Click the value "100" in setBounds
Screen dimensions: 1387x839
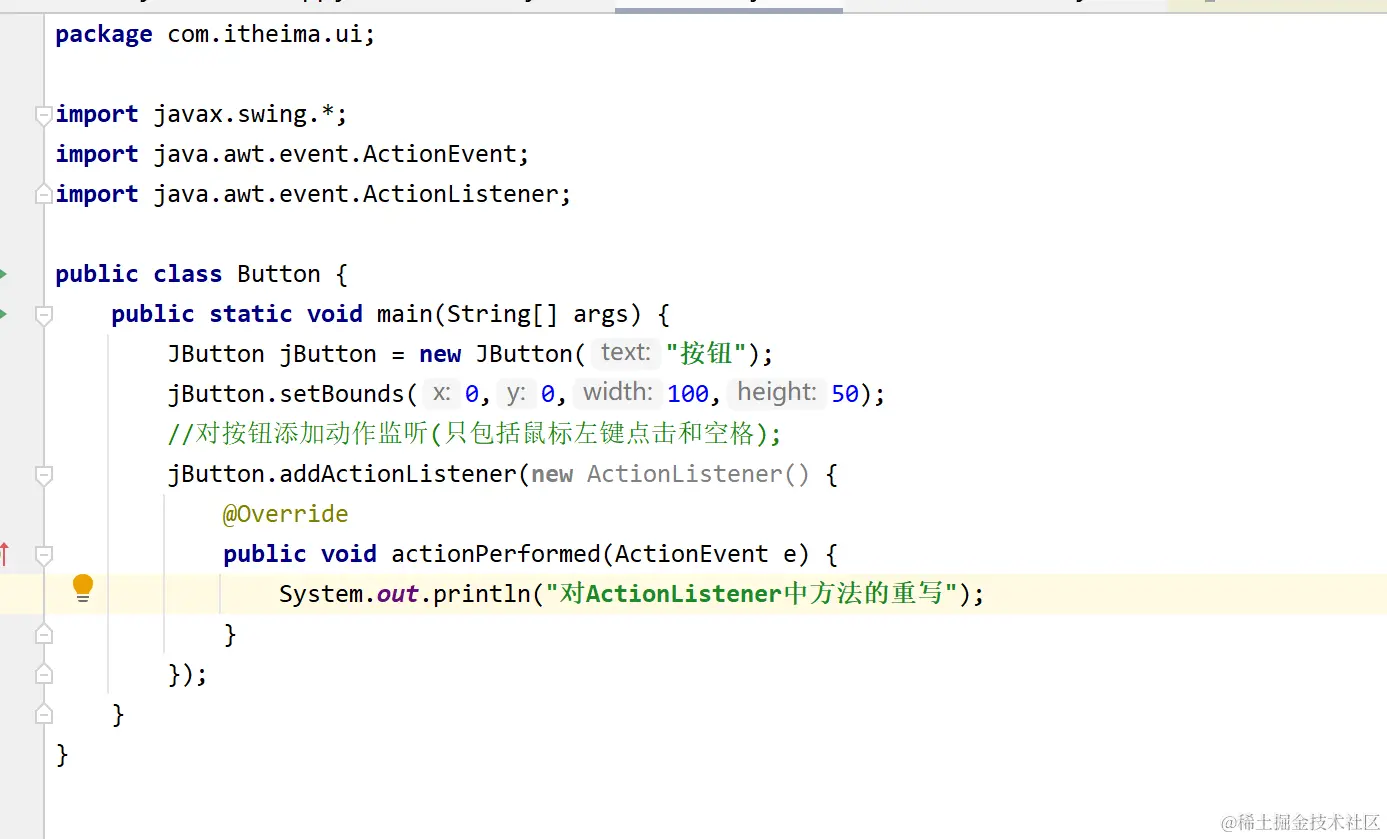pyautogui.click(x=688, y=394)
